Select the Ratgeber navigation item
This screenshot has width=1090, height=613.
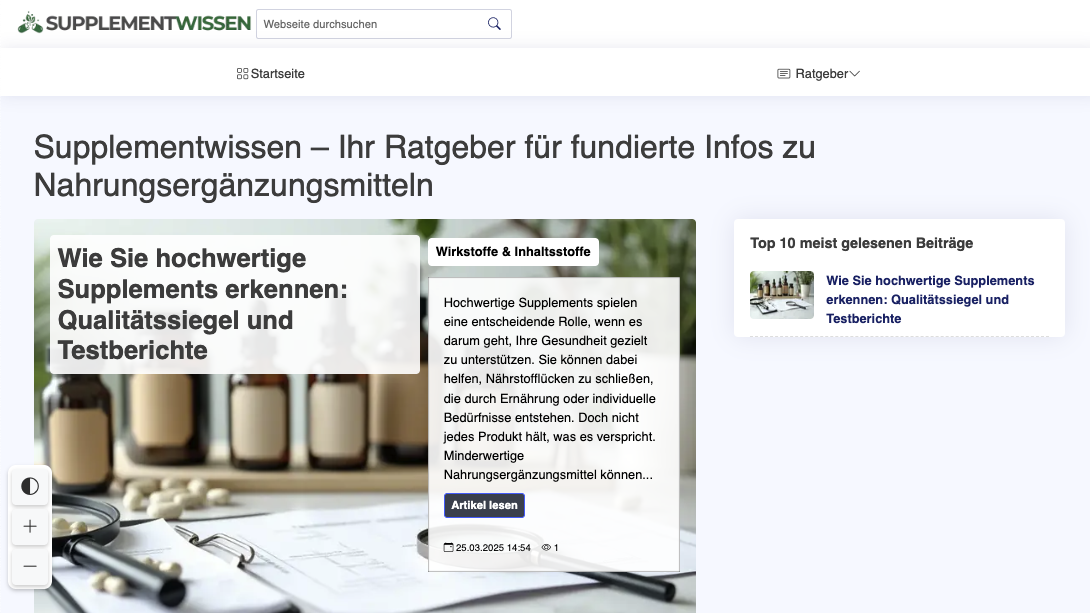point(819,73)
